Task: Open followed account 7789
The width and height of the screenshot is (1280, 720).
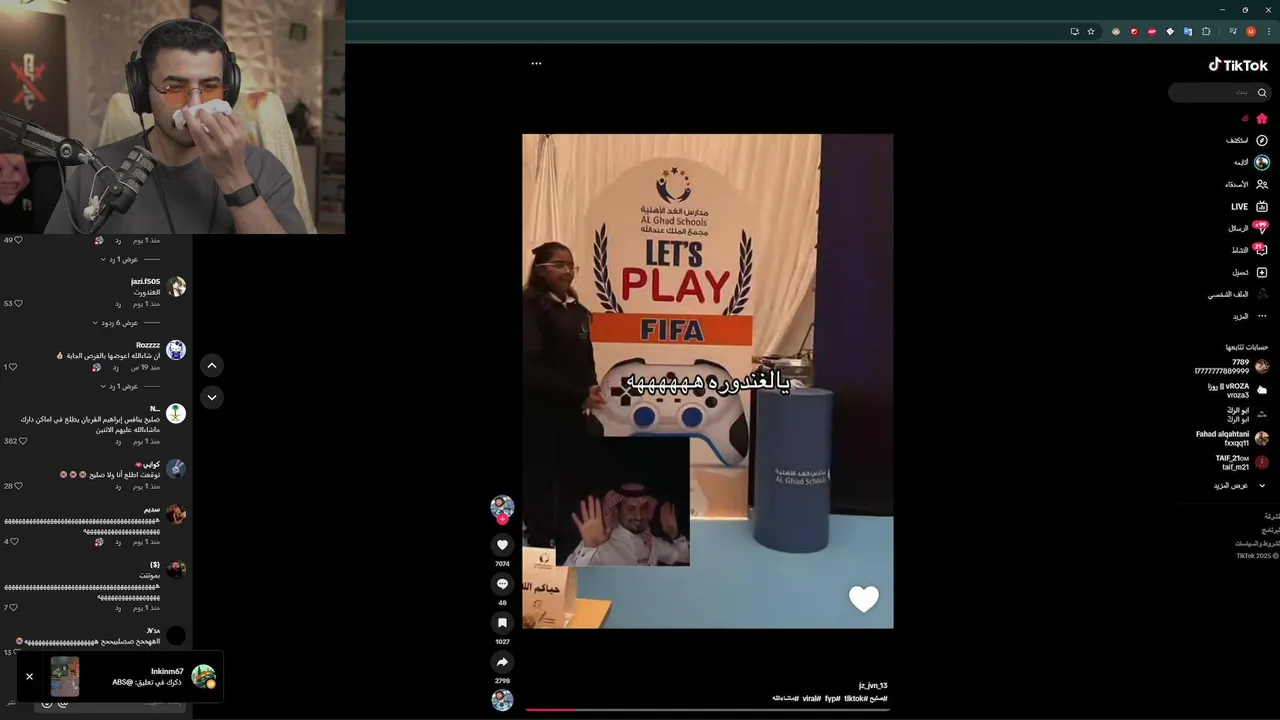Action: coord(1231,366)
